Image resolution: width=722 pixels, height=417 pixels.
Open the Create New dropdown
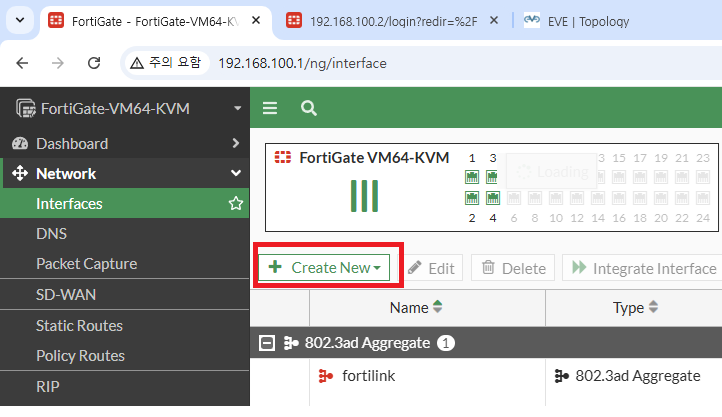tap(324, 267)
